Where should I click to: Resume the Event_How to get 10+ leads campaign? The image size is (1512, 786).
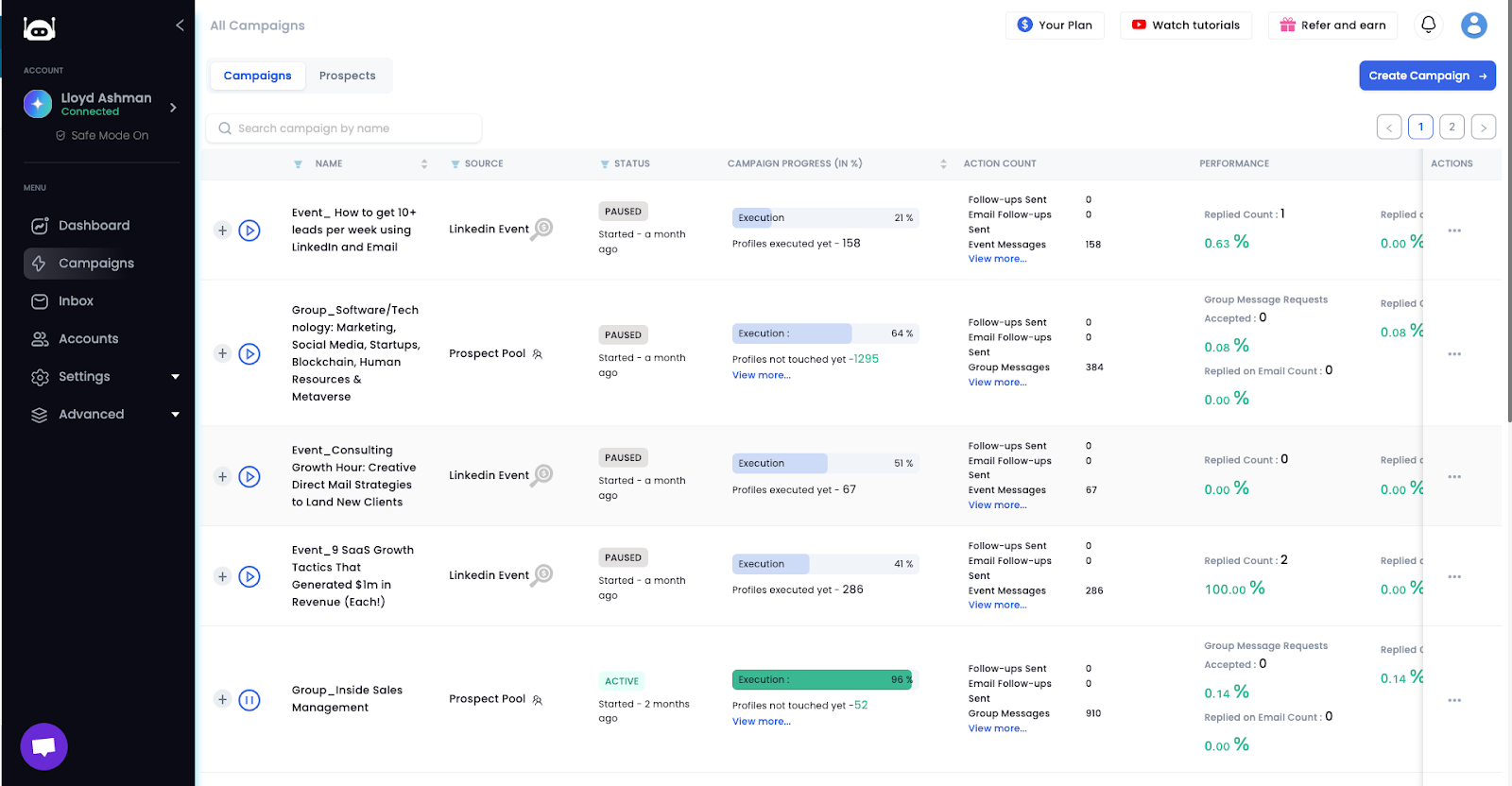coord(249,231)
